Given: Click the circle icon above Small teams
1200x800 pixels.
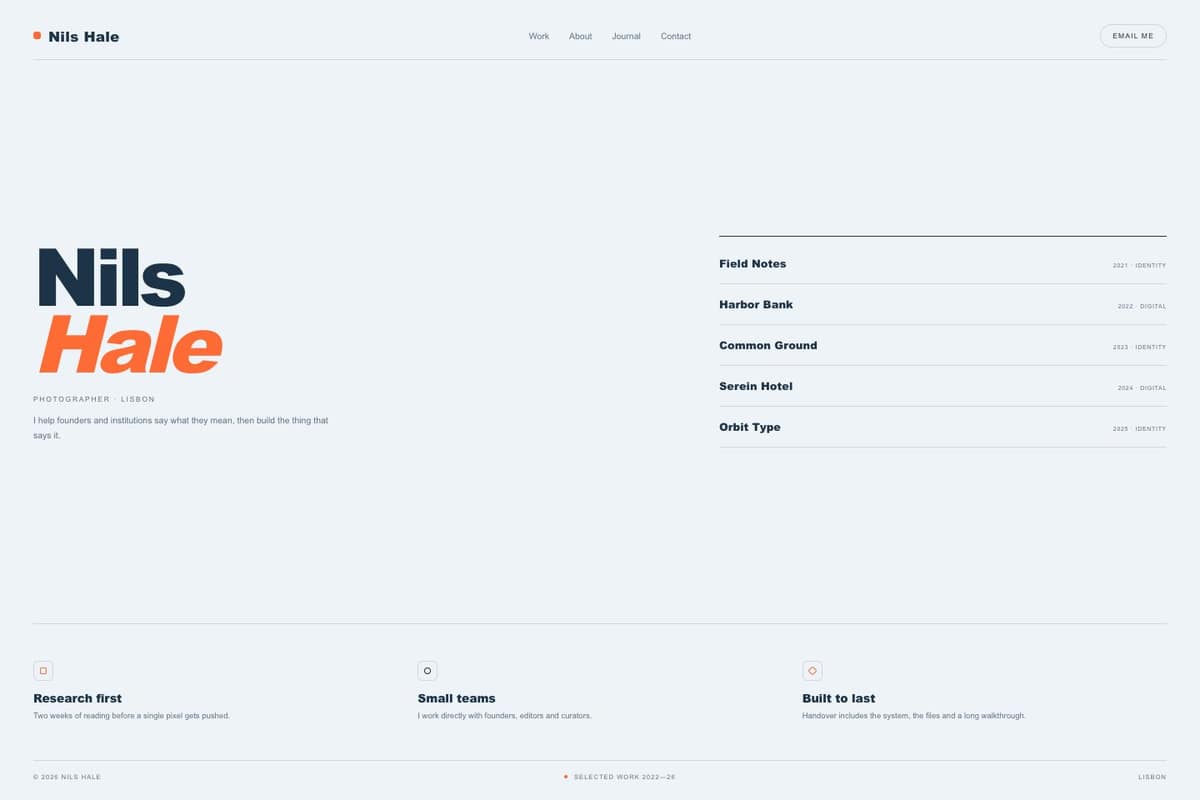Looking at the screenshot, I should point(427,671).
